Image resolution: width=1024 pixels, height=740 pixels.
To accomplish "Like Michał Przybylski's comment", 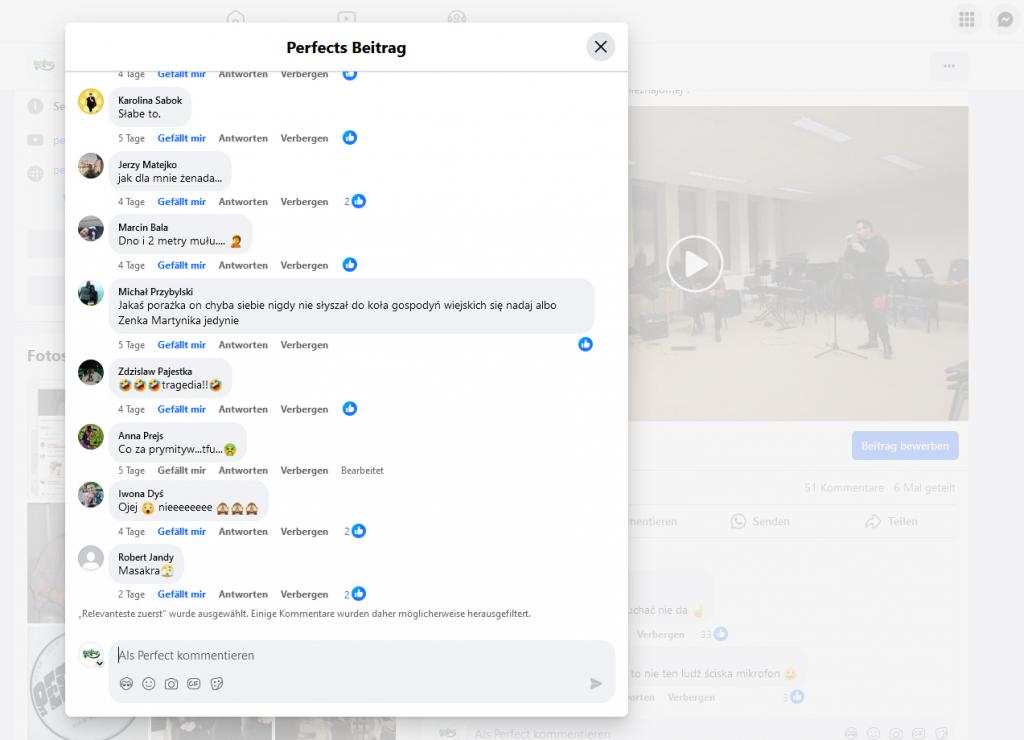I will pos(182,345).
